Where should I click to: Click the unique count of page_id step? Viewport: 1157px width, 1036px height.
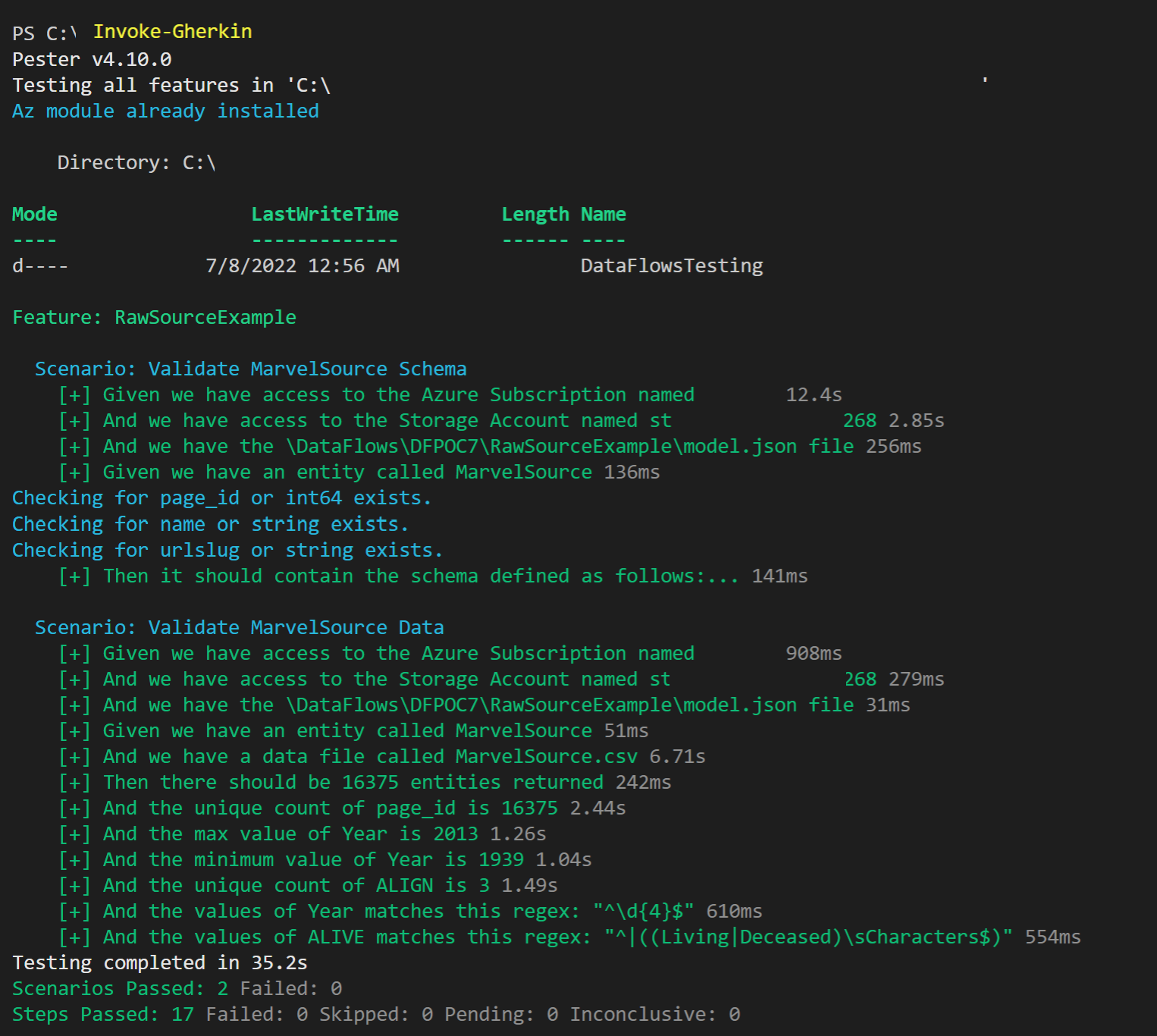tap(343, 808)
